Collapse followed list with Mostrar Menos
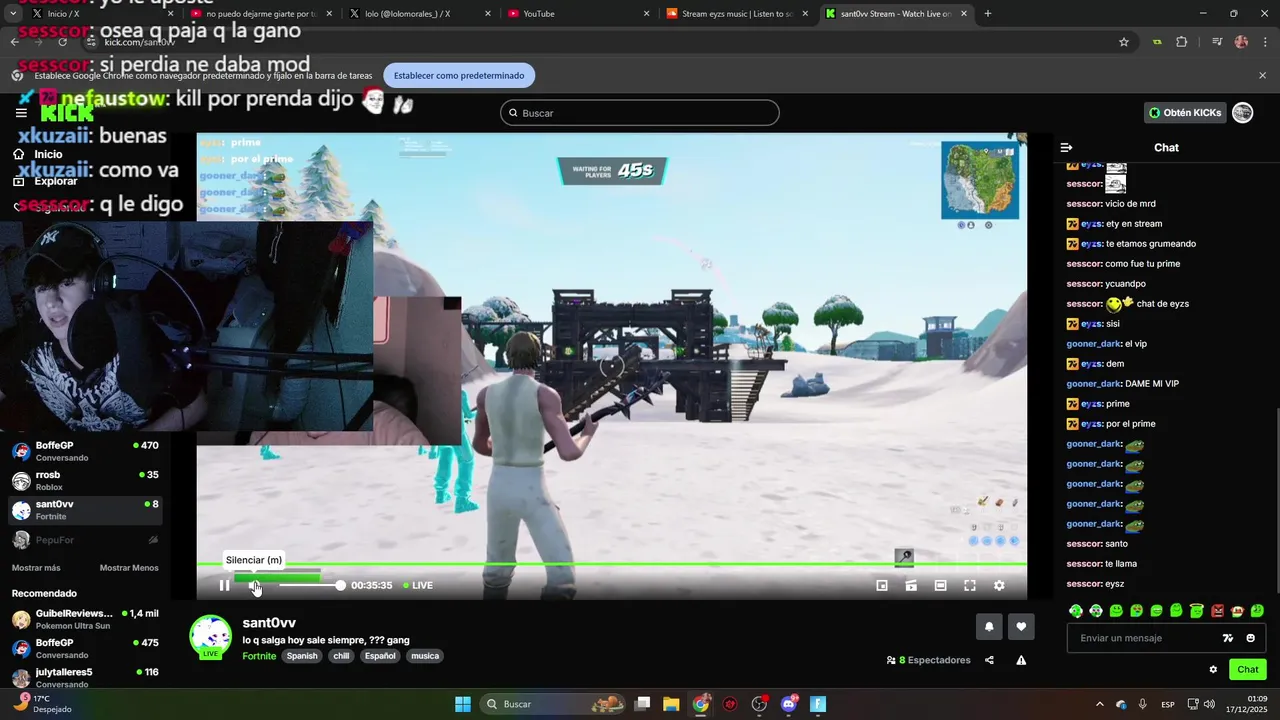The image size is (1280, 720). point(129,568)
